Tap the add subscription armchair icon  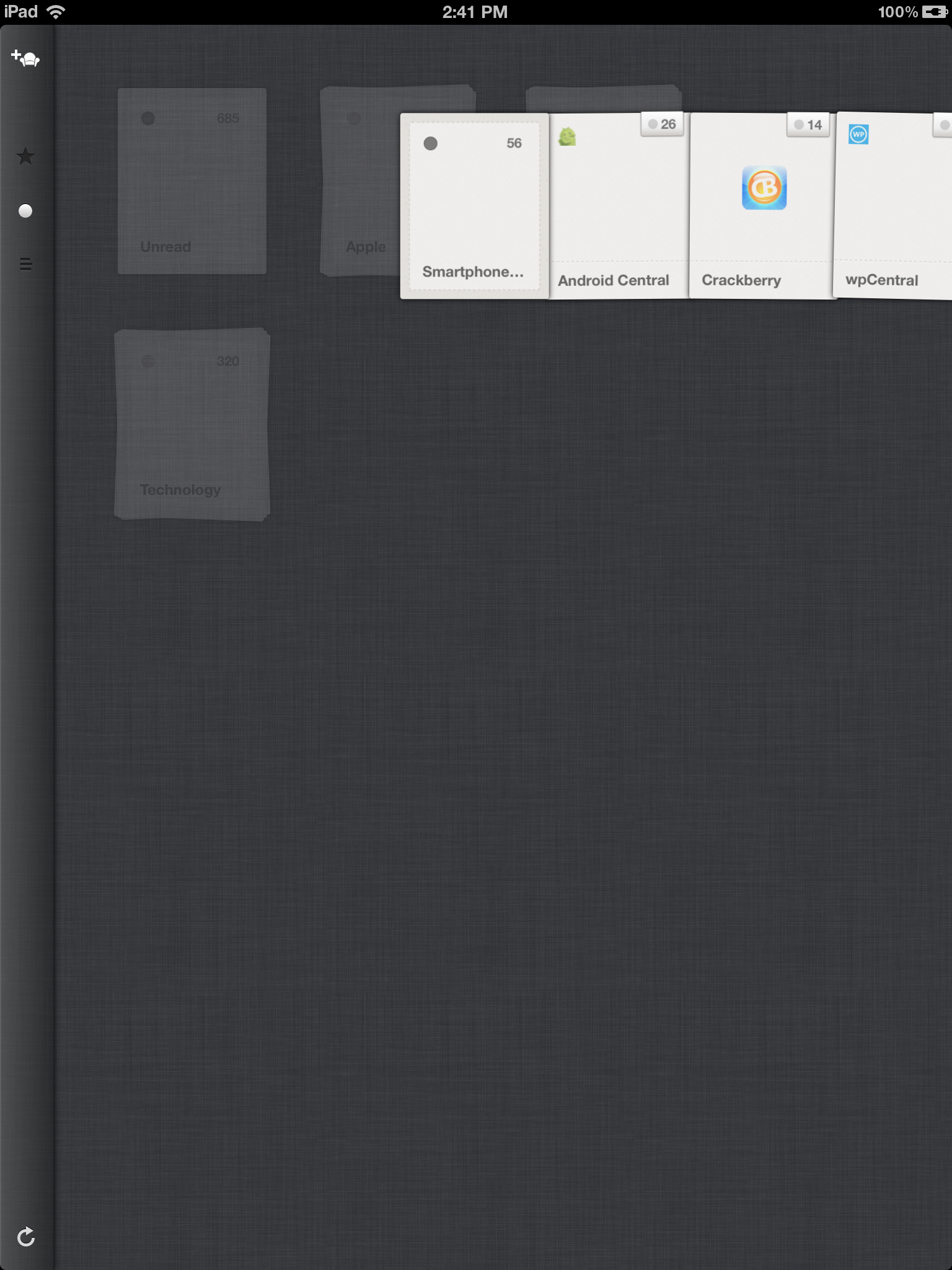(x=25, y=58)
